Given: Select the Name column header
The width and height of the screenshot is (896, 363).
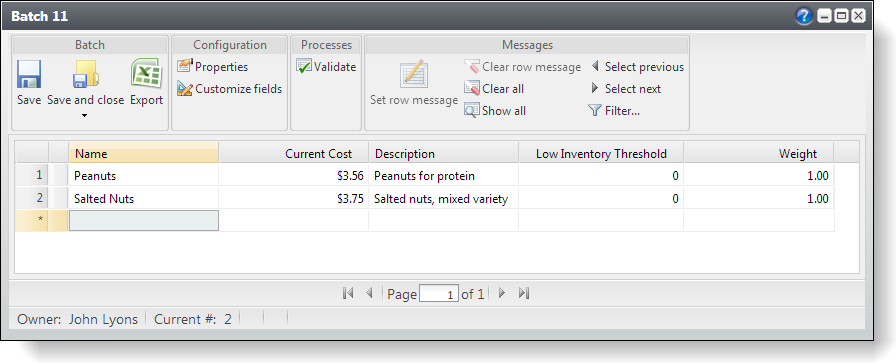Looking at the screenshot, I should pos(144,153).
